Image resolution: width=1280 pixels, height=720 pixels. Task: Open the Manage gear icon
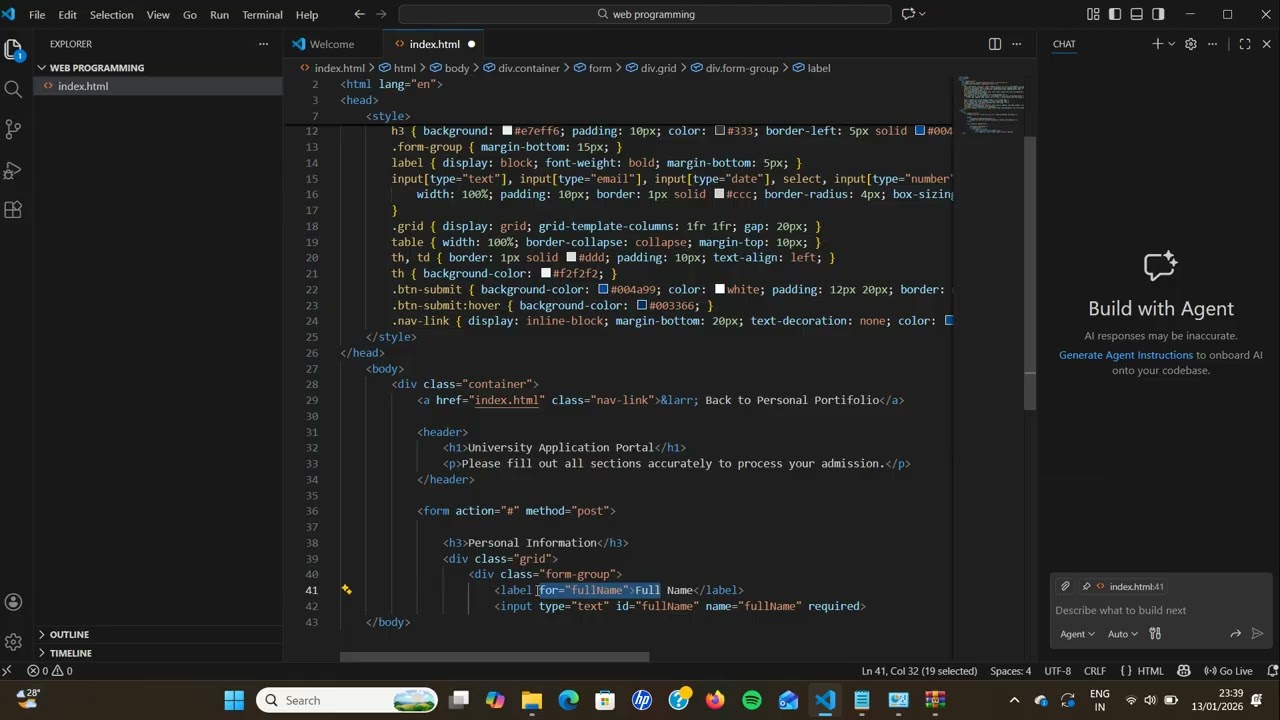tap(13, 642)
